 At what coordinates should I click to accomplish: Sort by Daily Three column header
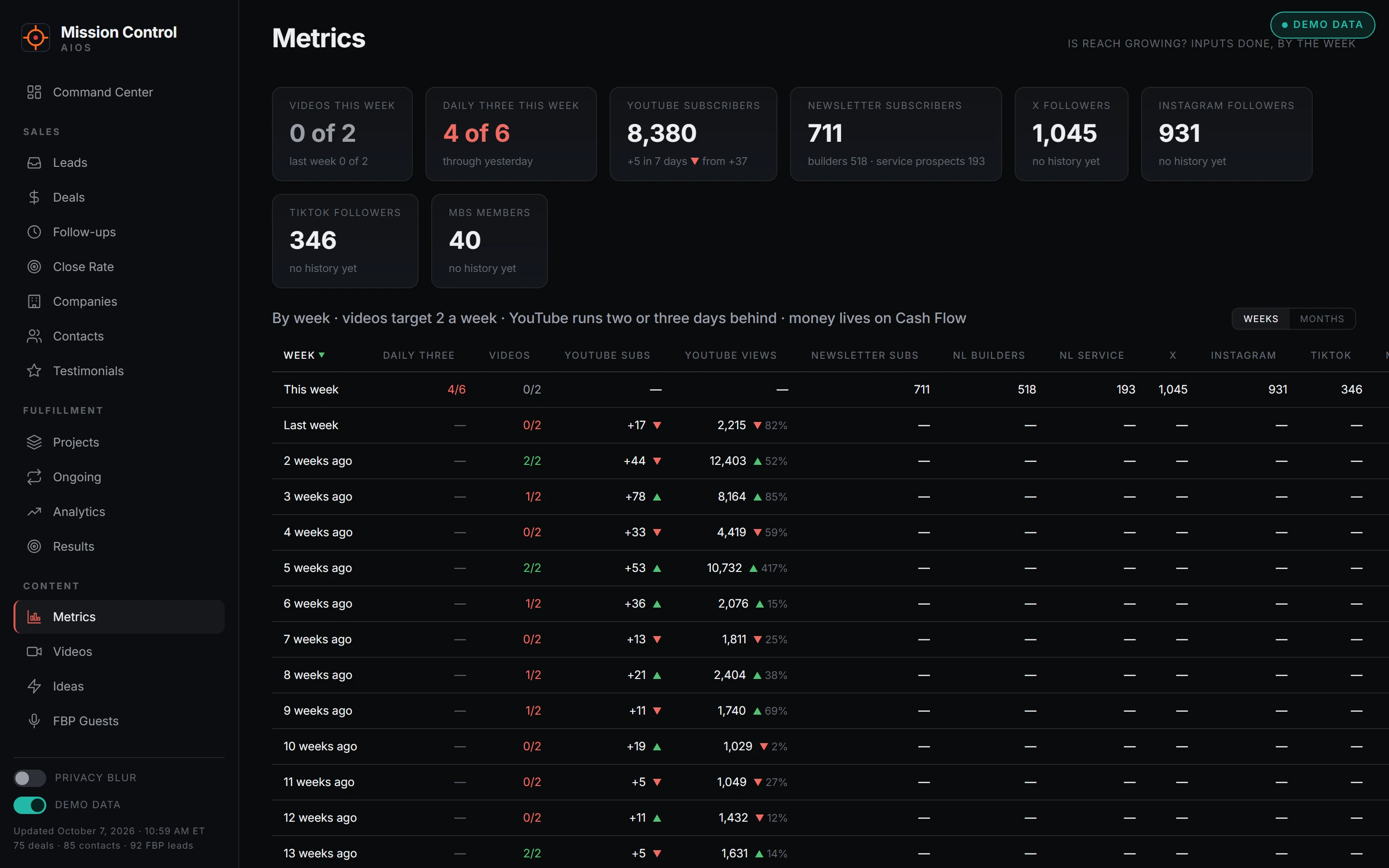[419, 355]
